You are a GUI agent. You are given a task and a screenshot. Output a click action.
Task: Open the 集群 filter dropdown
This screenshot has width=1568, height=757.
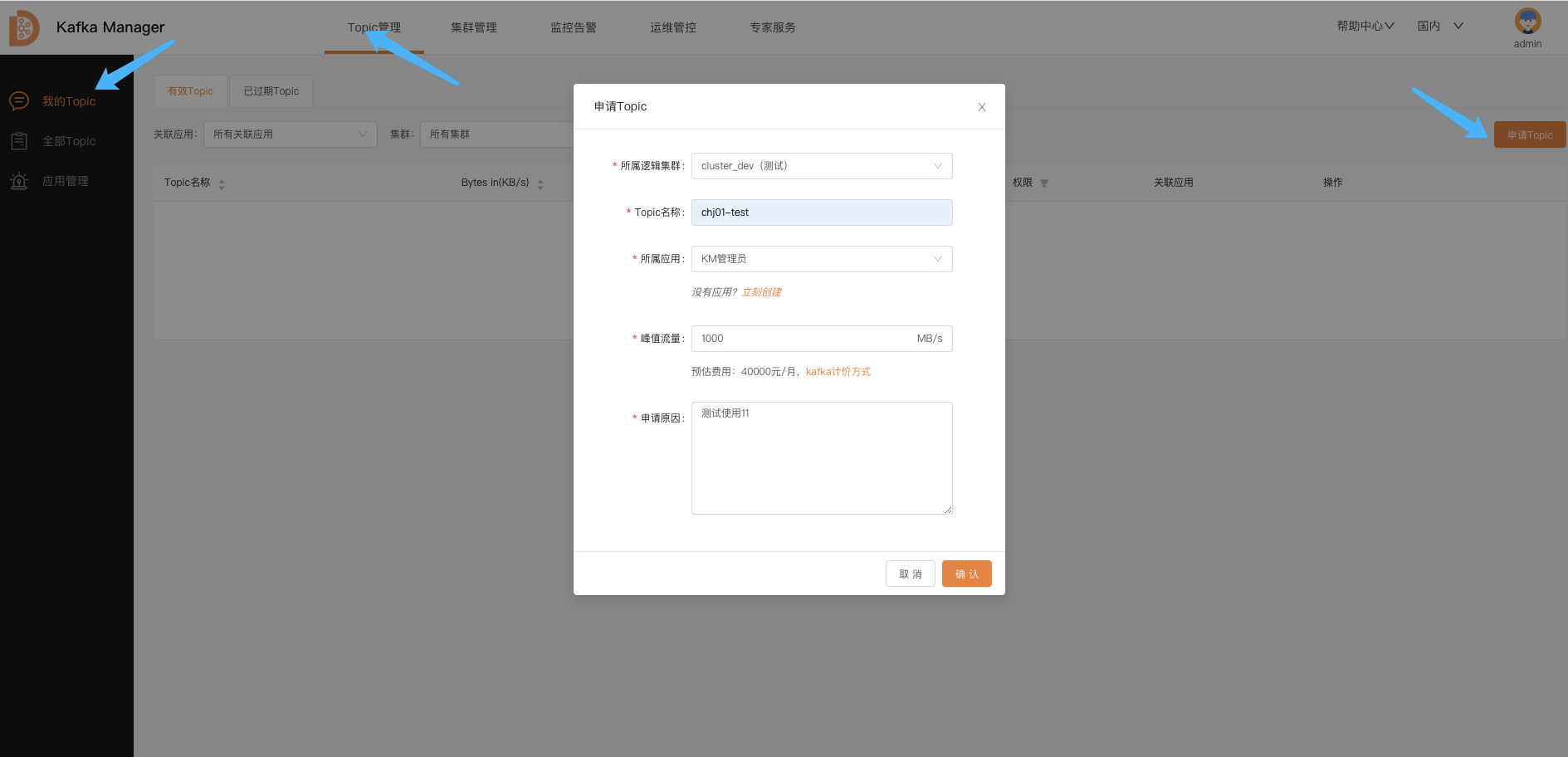[497, 134]
